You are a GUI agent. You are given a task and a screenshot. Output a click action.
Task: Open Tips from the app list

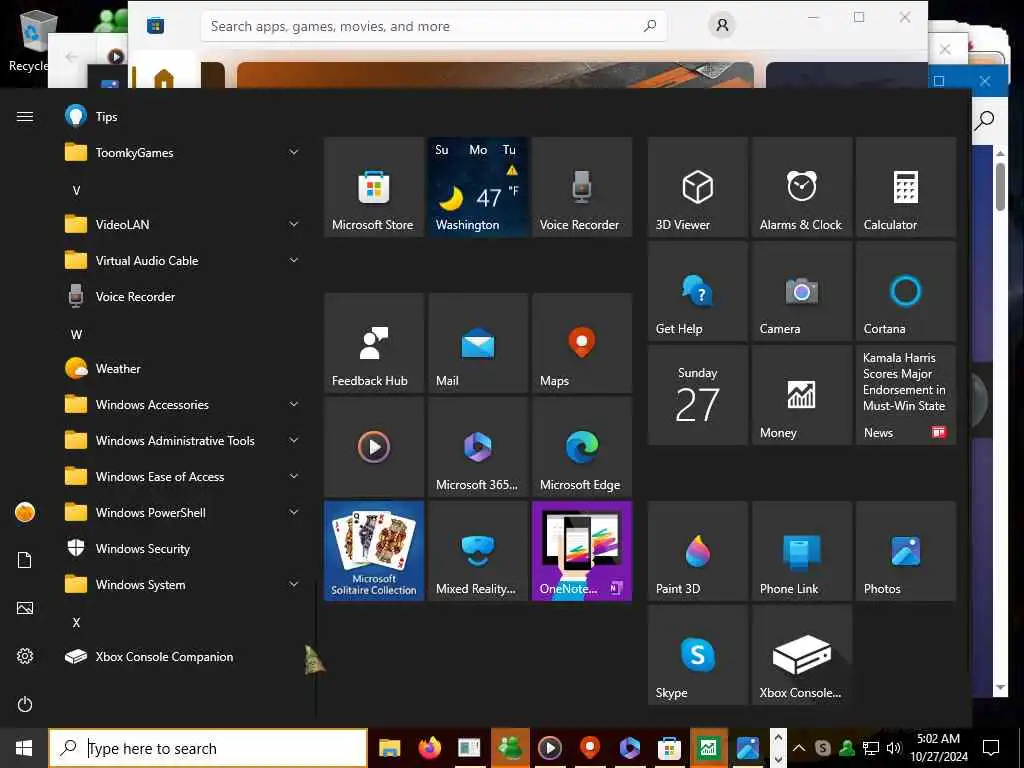pyautogui.click(x=183, y=116)
